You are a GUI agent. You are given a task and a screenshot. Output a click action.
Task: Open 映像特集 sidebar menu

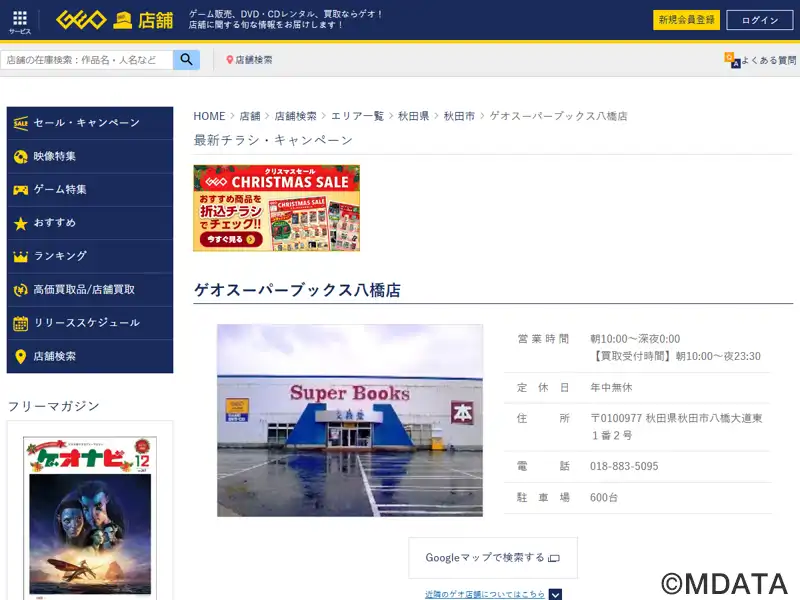90,157
